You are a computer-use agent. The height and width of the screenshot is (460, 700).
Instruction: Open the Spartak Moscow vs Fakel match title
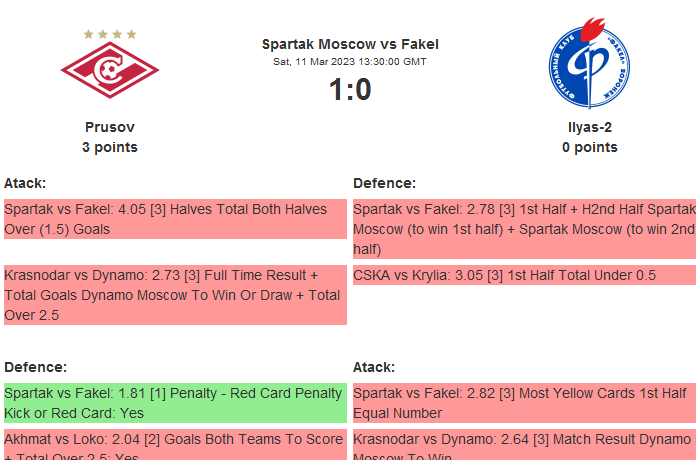[x=350, y=44]
